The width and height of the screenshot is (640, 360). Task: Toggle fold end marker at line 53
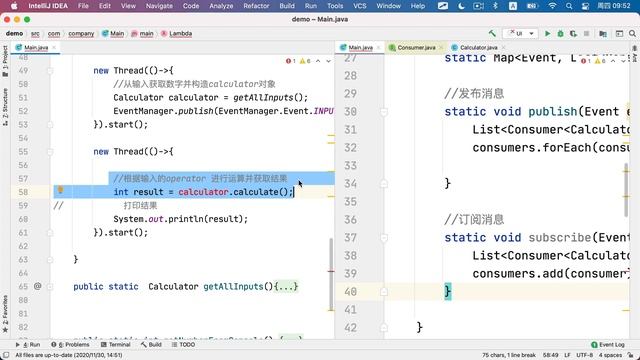[50, 124]
